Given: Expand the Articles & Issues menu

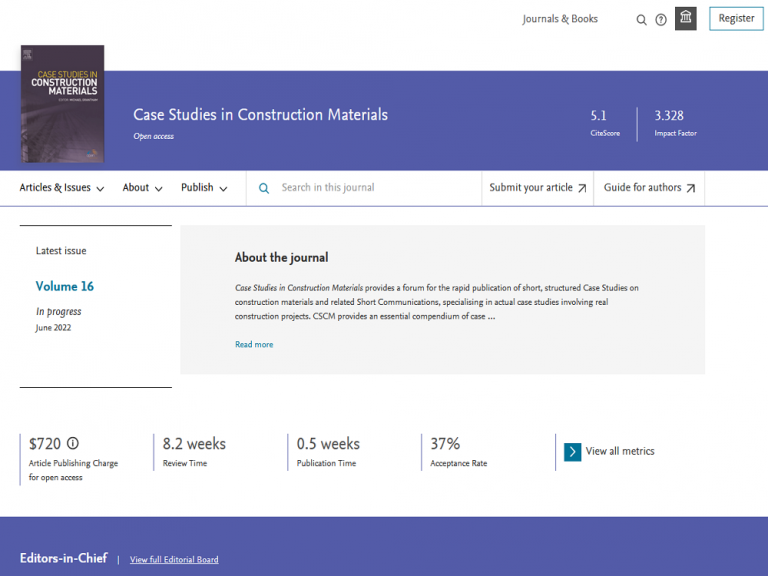Looking at the screenshot, I should [x=62, y=188].
